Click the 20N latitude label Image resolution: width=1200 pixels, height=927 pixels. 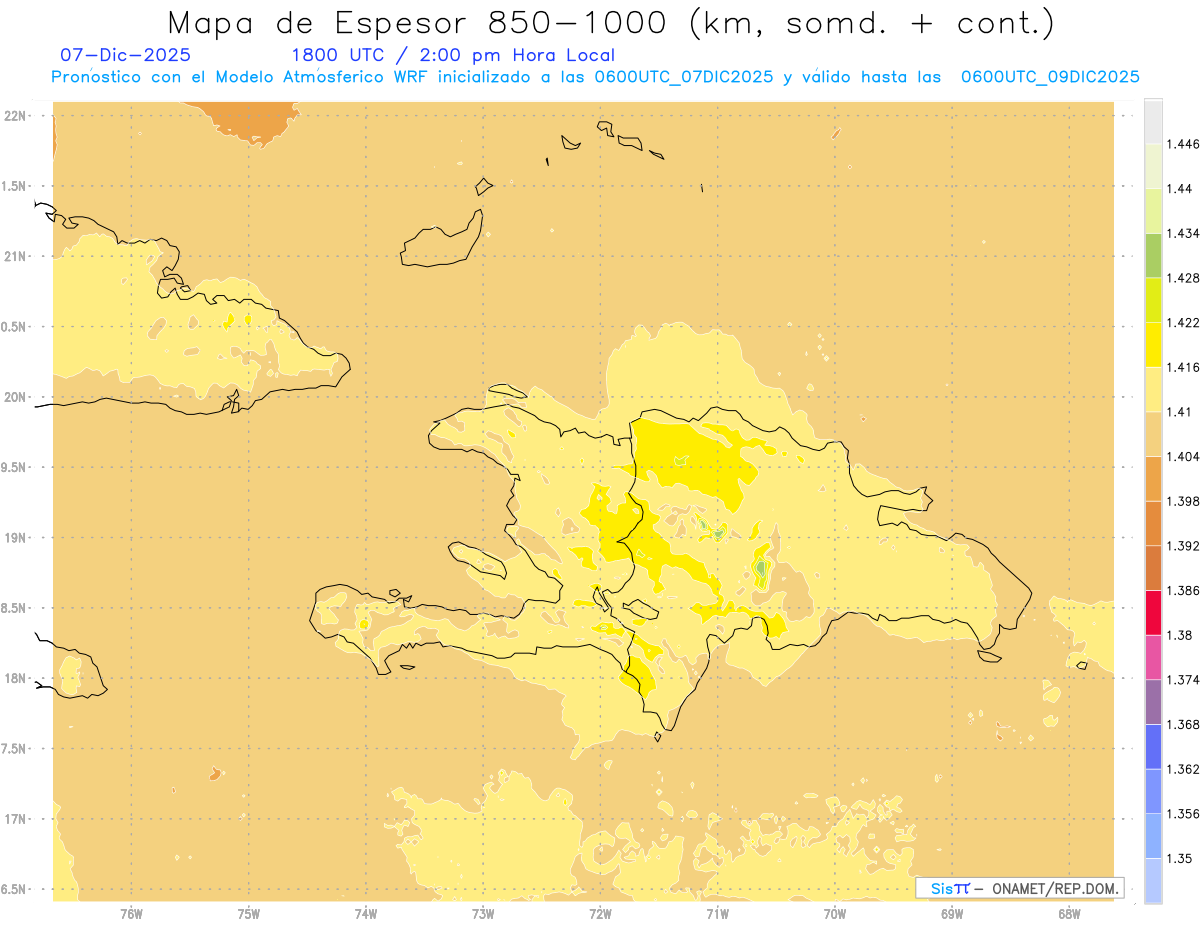click(15, 397)
